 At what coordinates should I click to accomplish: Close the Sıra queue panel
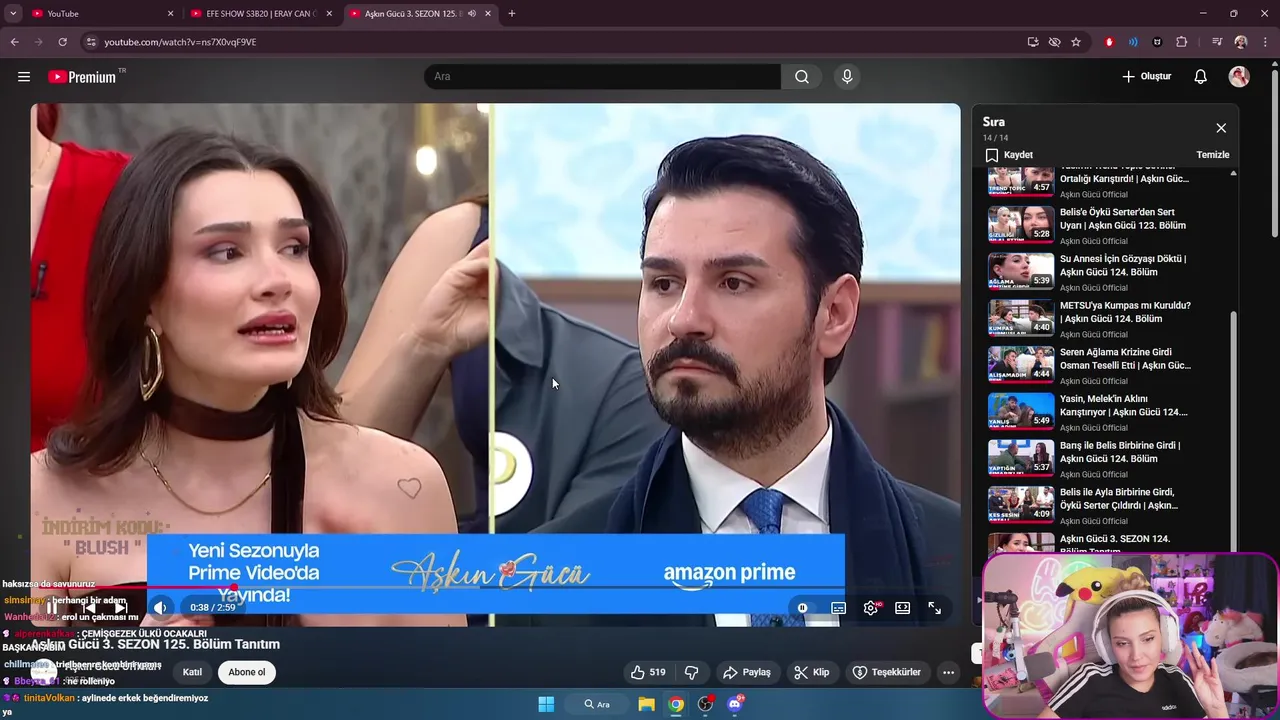pos(1221,128)
